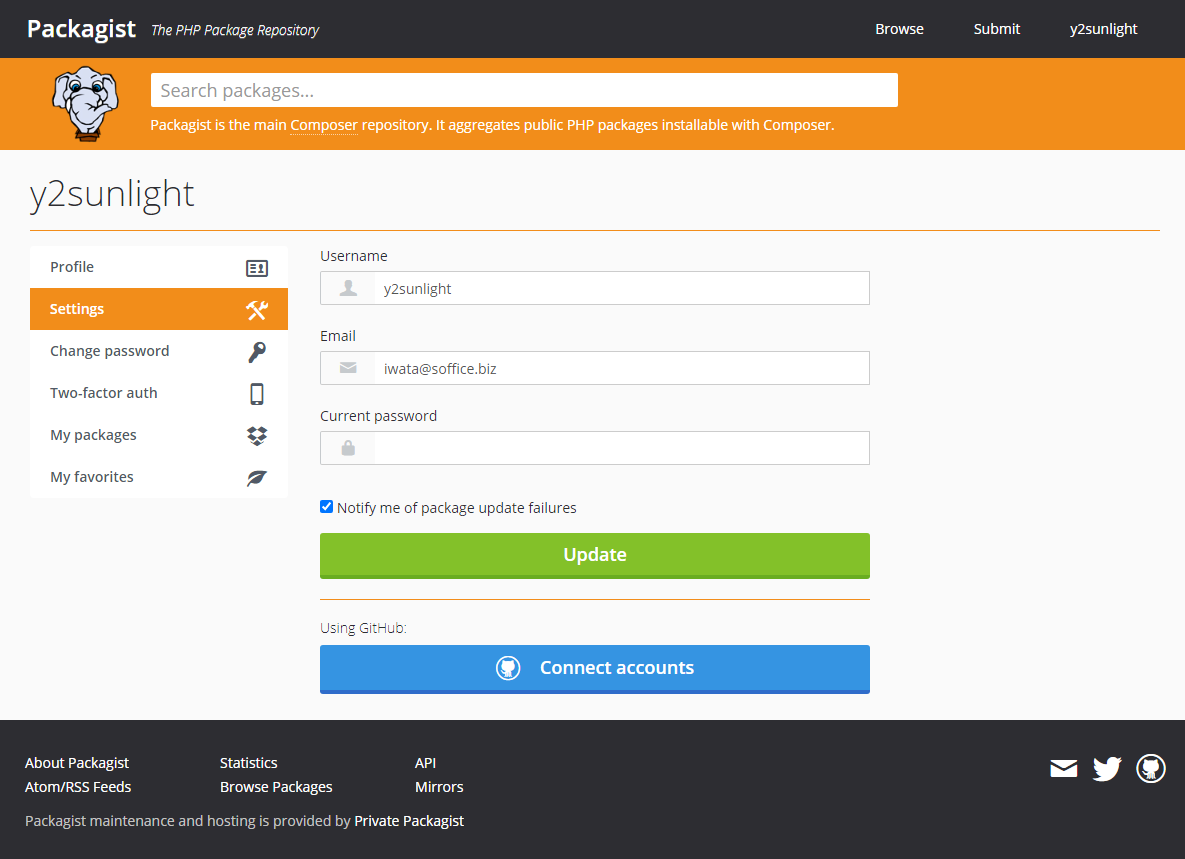The height and width of the screenshot is (859, 1185).
Task: Follow the Composer link in the banner
Action: coord(324,125)
